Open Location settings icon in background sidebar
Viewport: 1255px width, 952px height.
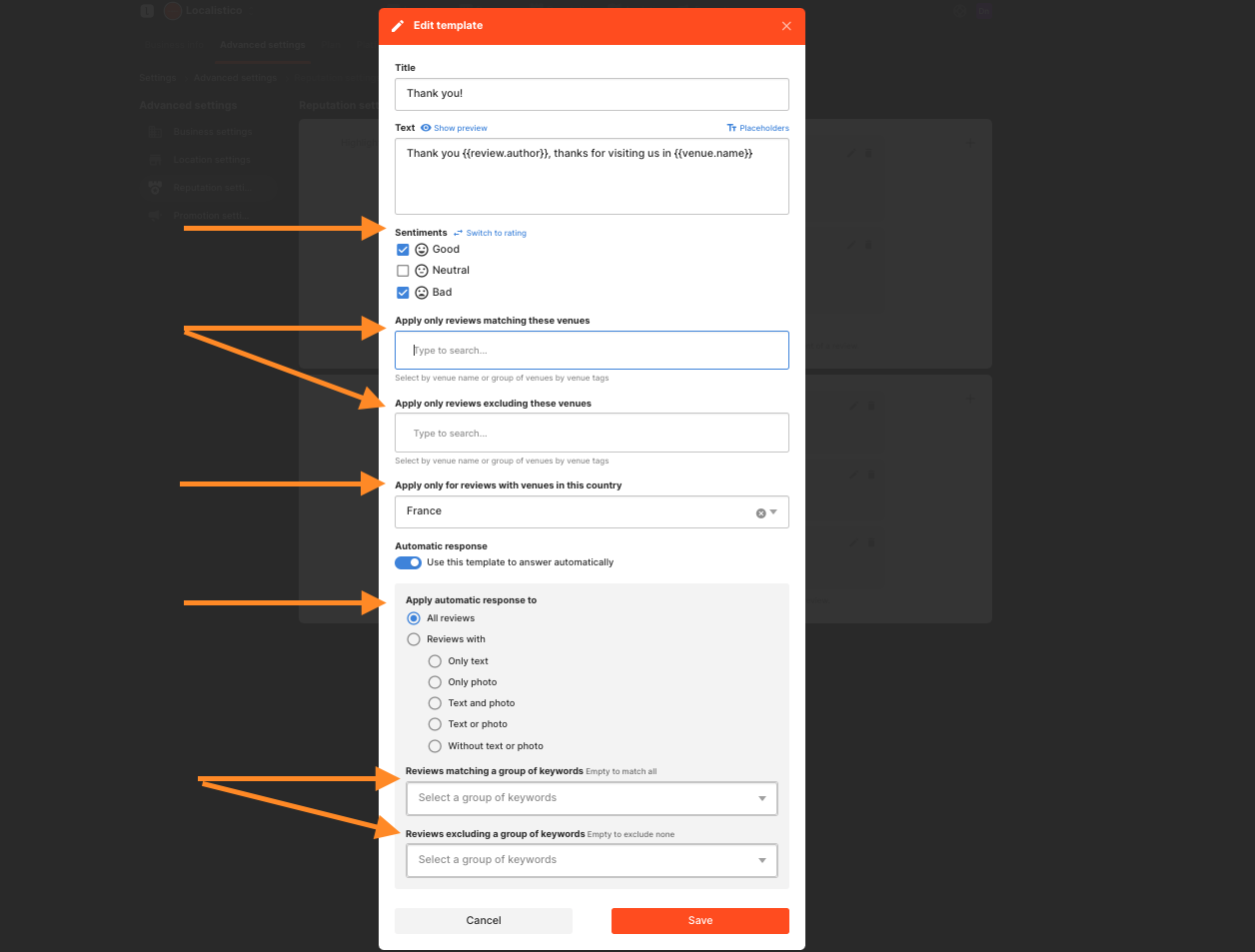coord(154,160)
